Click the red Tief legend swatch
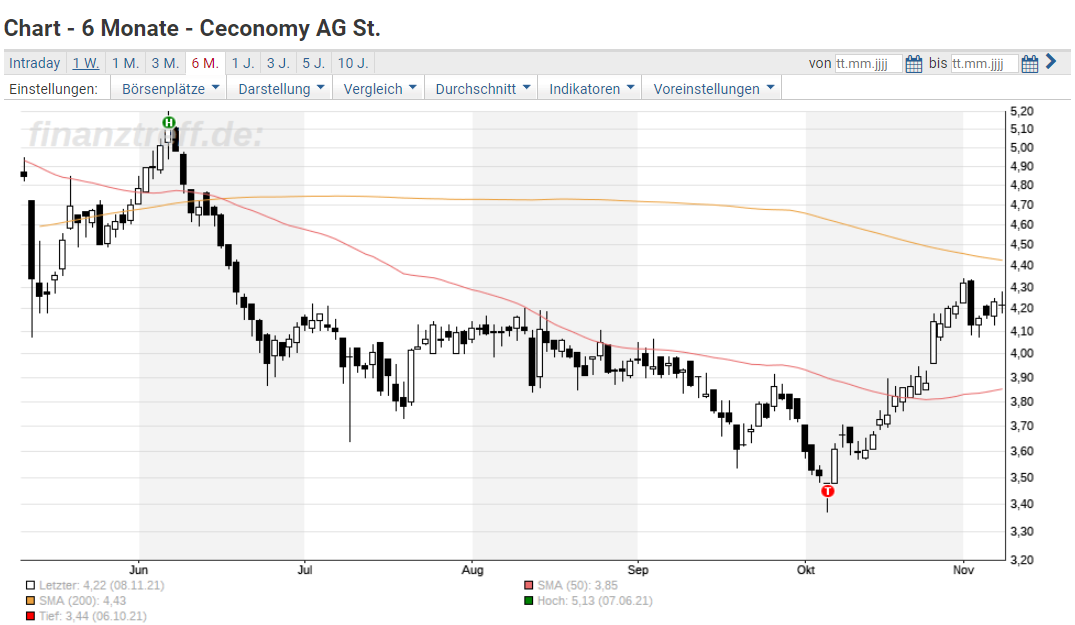The image size is (1075, 625). tap(30, 616)
